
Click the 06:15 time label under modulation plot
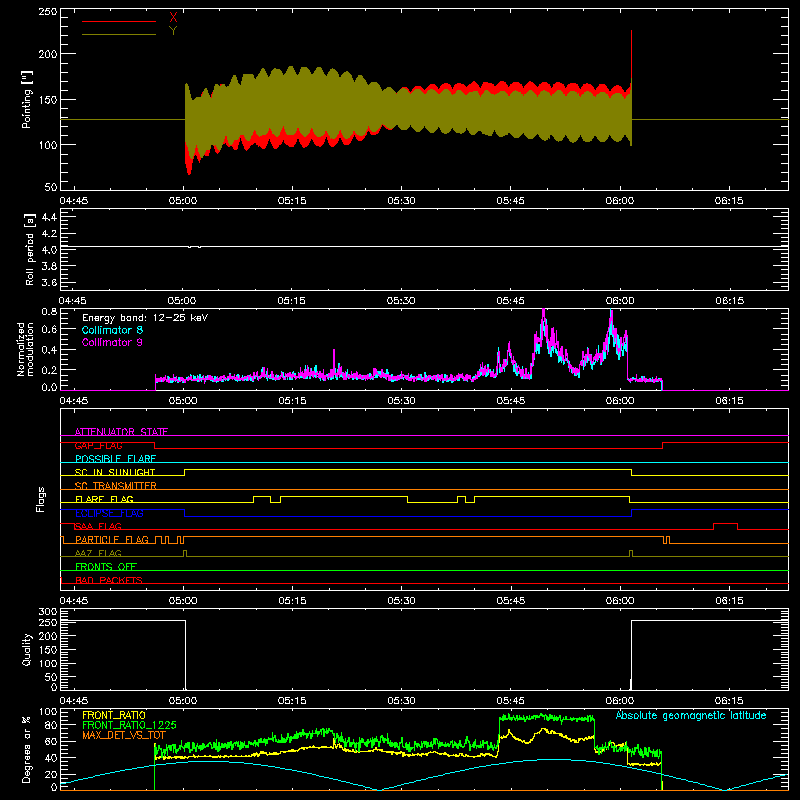pyautogui.click(x=729, y=401)
